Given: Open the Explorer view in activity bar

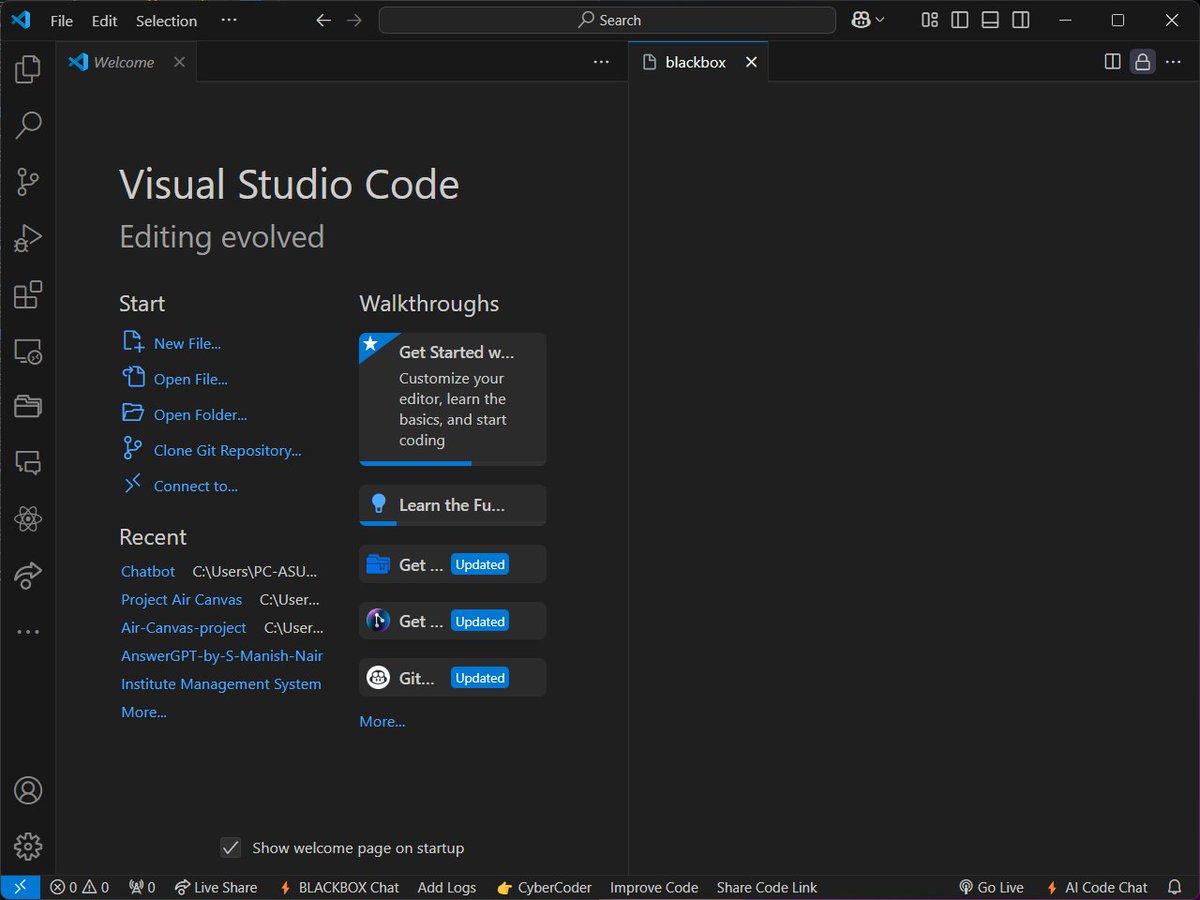Looking at the screenshot, I should pos(28,69).
